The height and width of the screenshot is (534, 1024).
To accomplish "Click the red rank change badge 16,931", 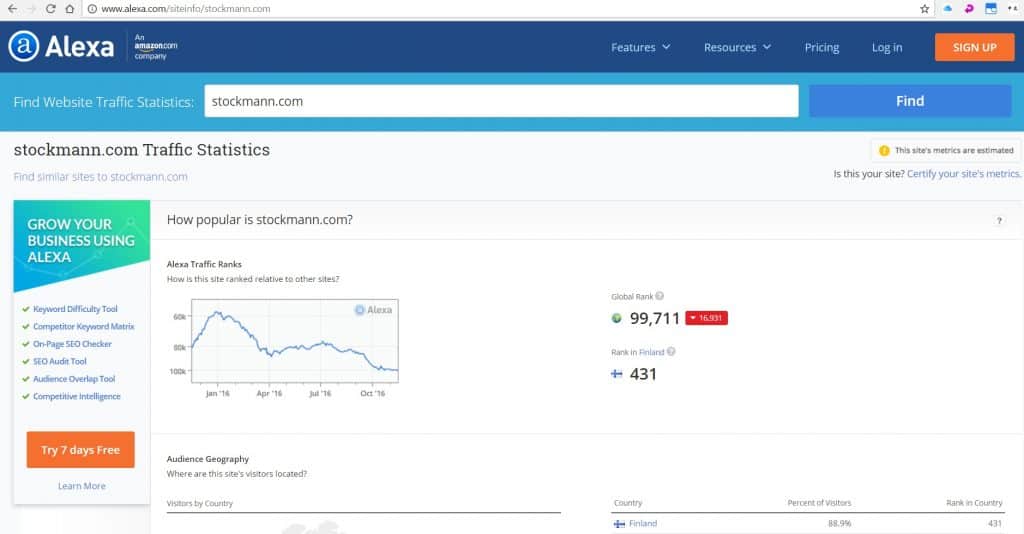I will click(706, 318).
